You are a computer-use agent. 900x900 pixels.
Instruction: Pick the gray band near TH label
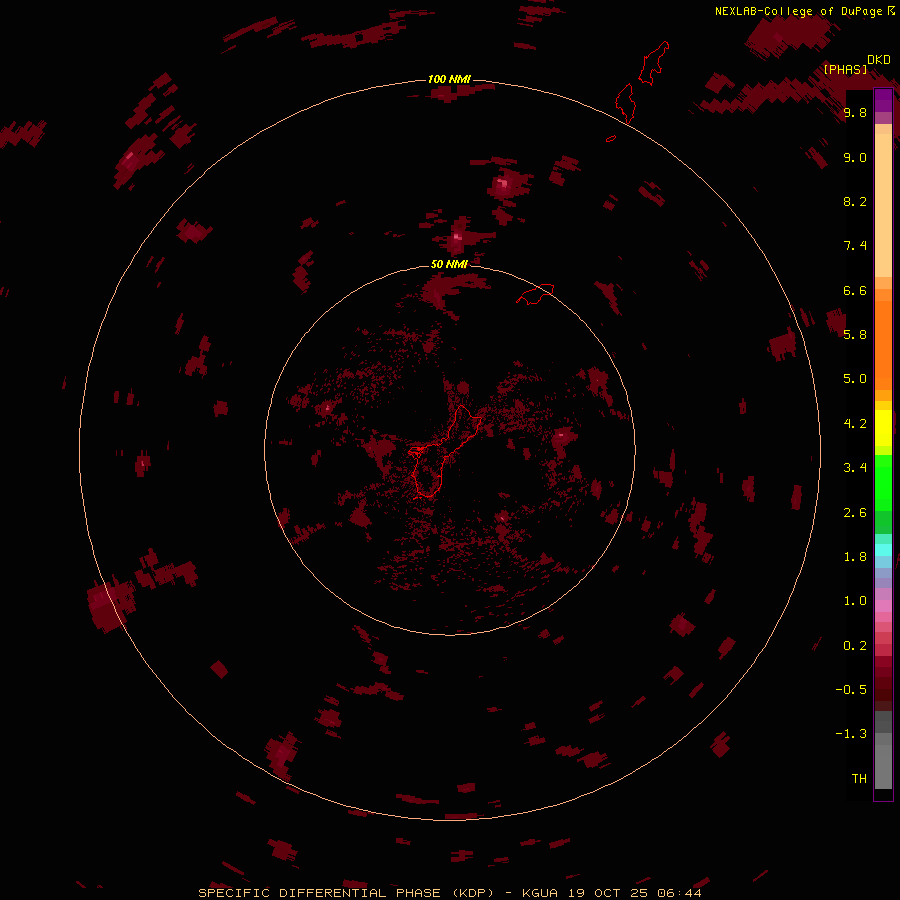(883, 766)
